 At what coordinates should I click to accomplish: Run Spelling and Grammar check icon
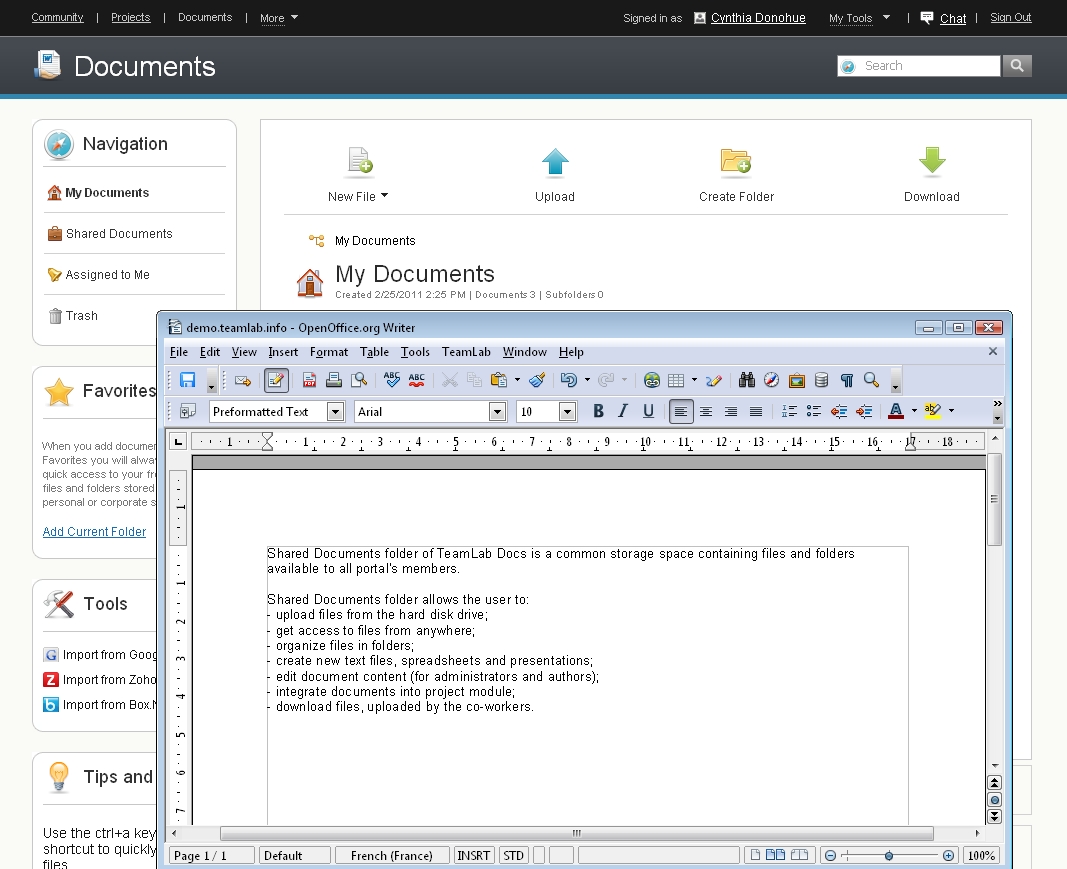[391, 380]
